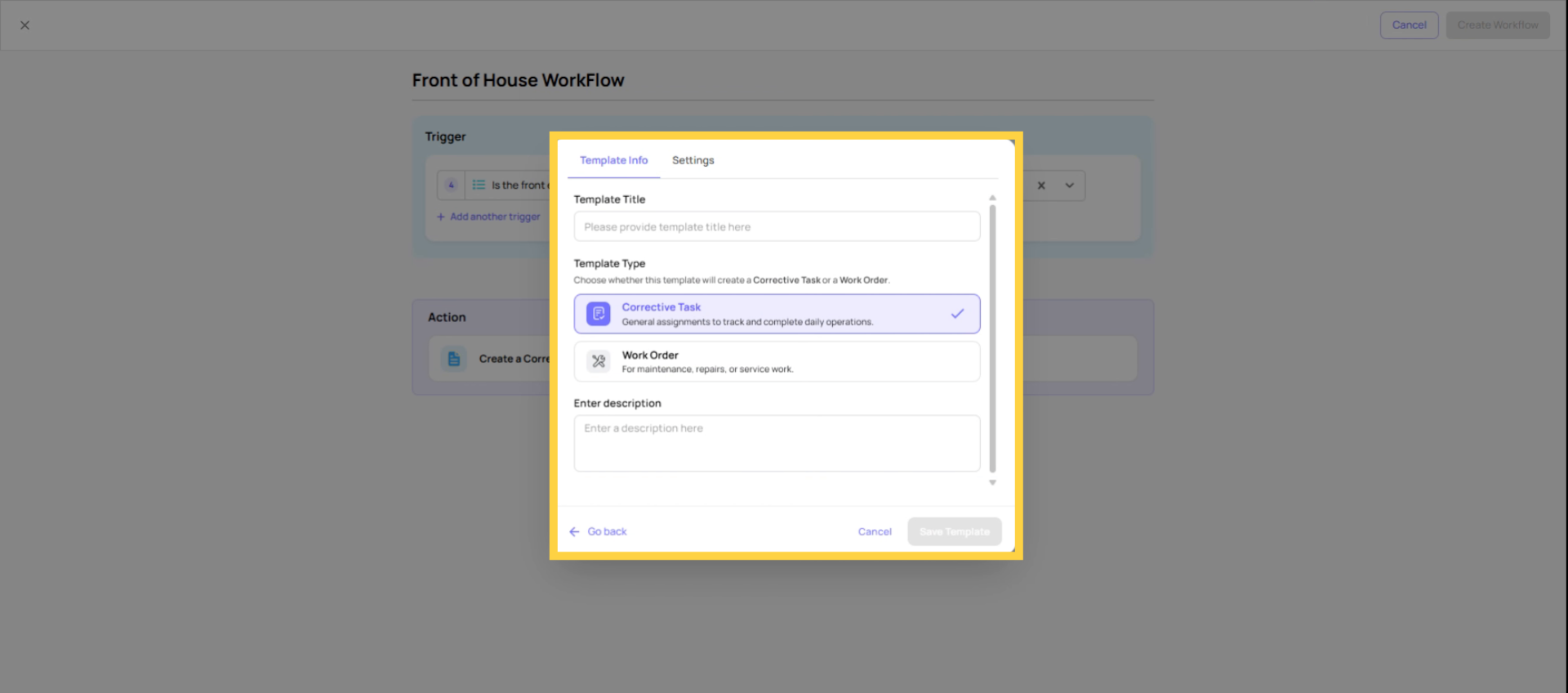The image size is (1568, 693).
Task: Click the dialog's vertical scrollbar track
Action: click(x=992, y=339)
